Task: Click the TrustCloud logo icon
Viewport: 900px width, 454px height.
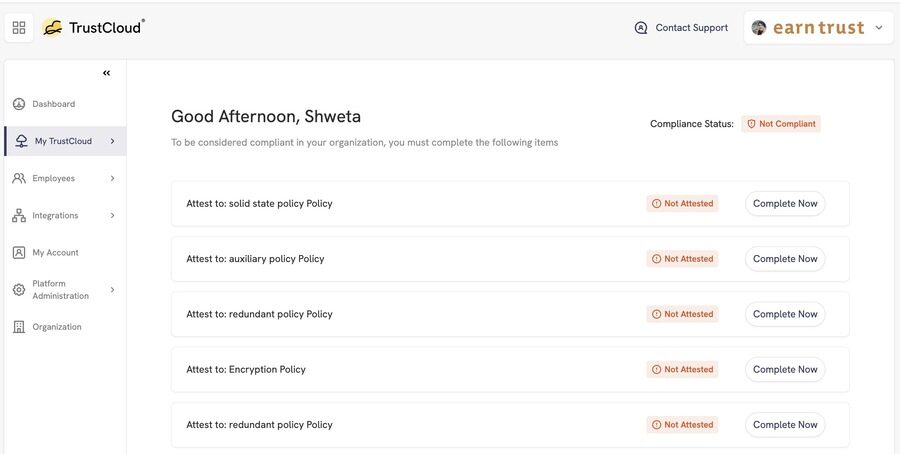Action: coord(52,28)
